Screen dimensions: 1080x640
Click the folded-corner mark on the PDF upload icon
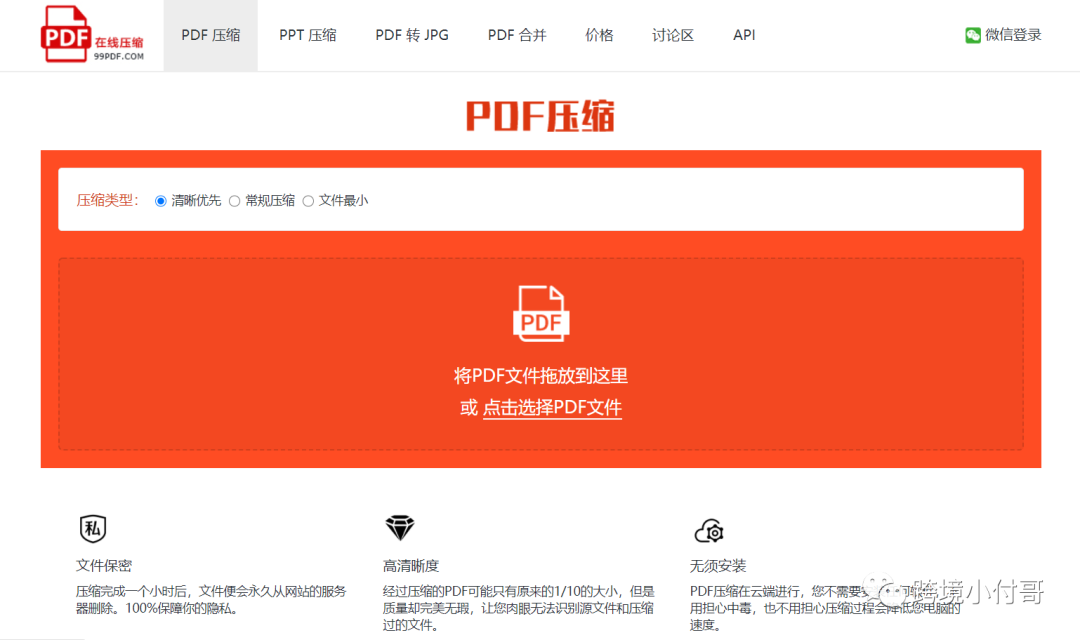click(x=557, y=294)
